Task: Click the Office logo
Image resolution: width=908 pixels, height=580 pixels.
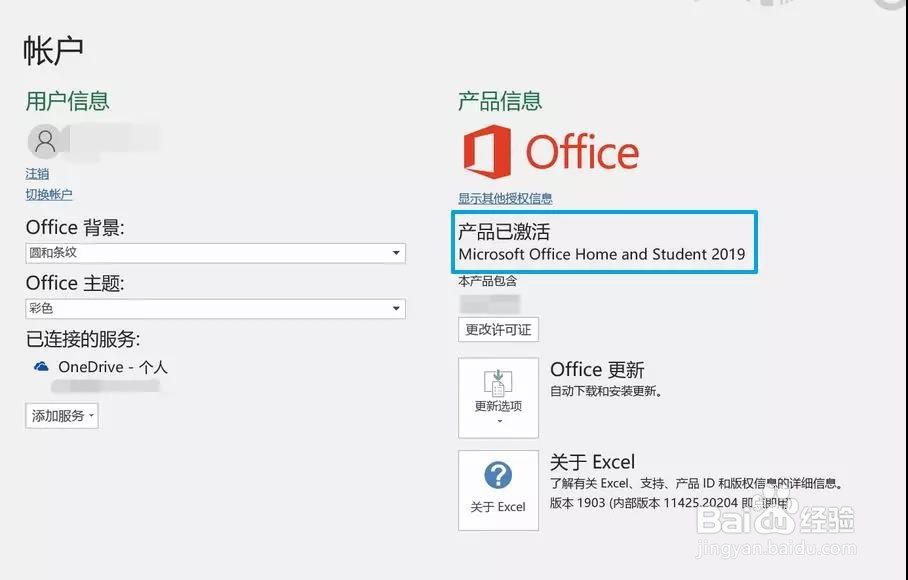Action: [x=551, y=152]
